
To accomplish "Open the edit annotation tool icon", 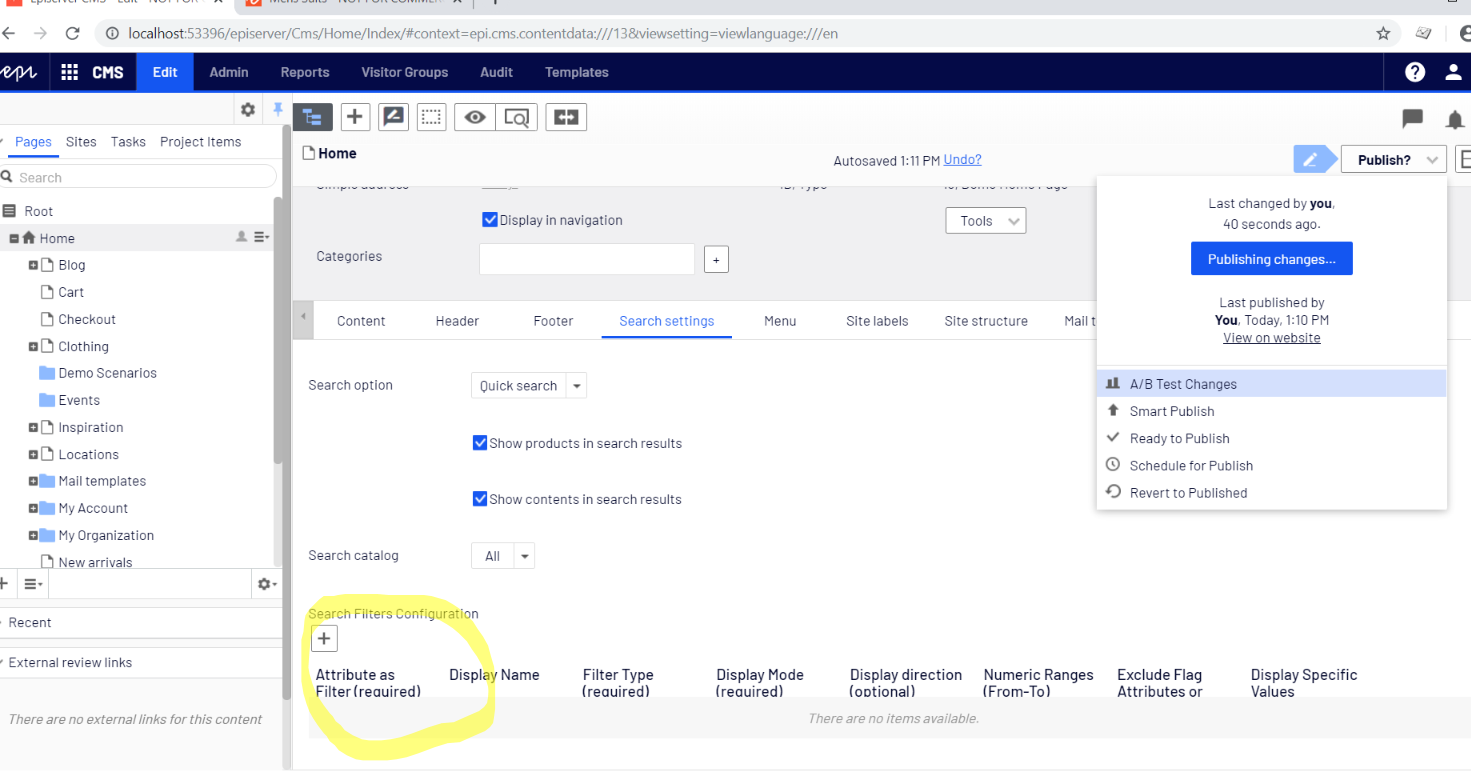I will coord(393,117).
